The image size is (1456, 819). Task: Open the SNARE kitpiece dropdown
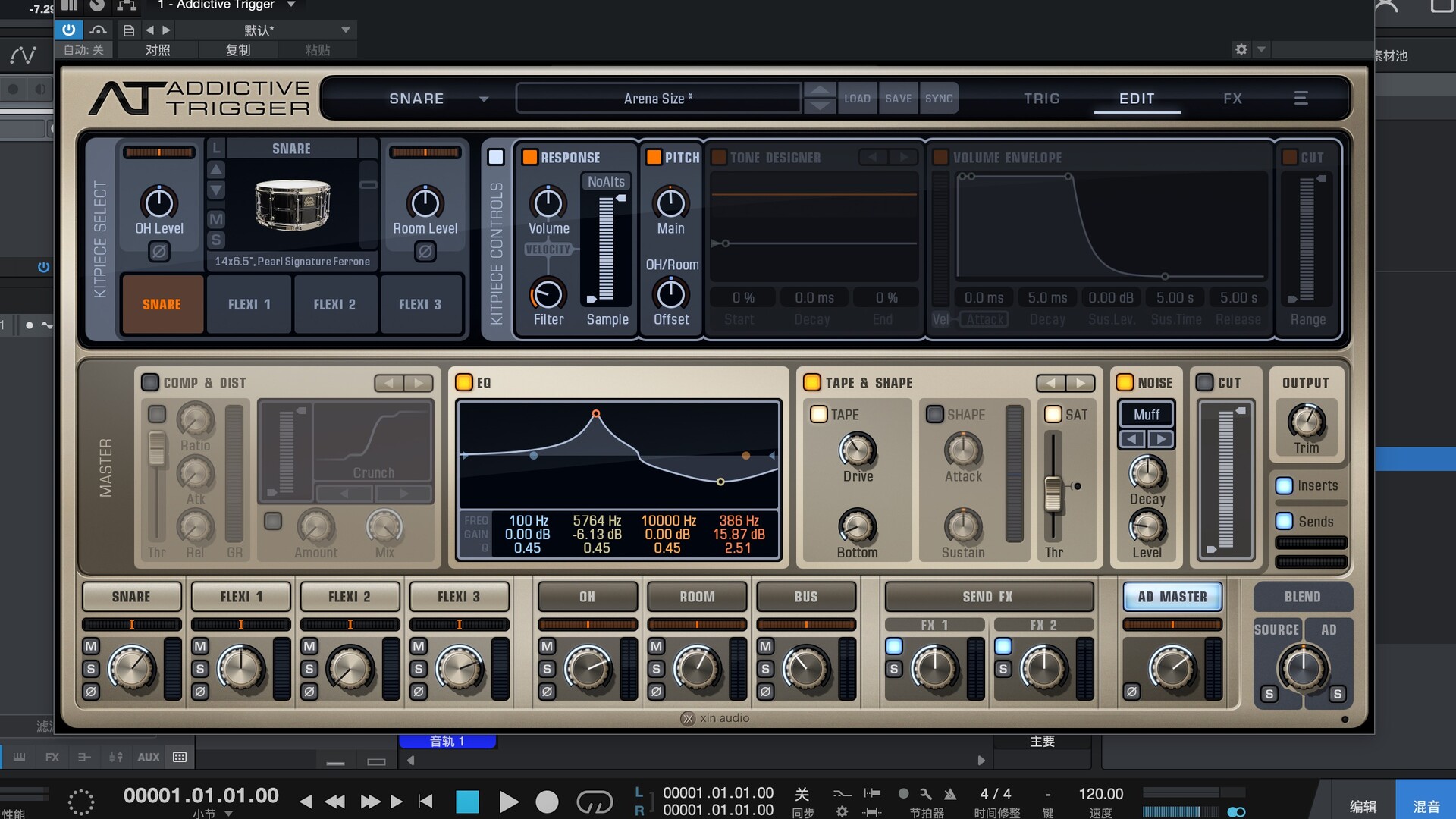point(483,99)
